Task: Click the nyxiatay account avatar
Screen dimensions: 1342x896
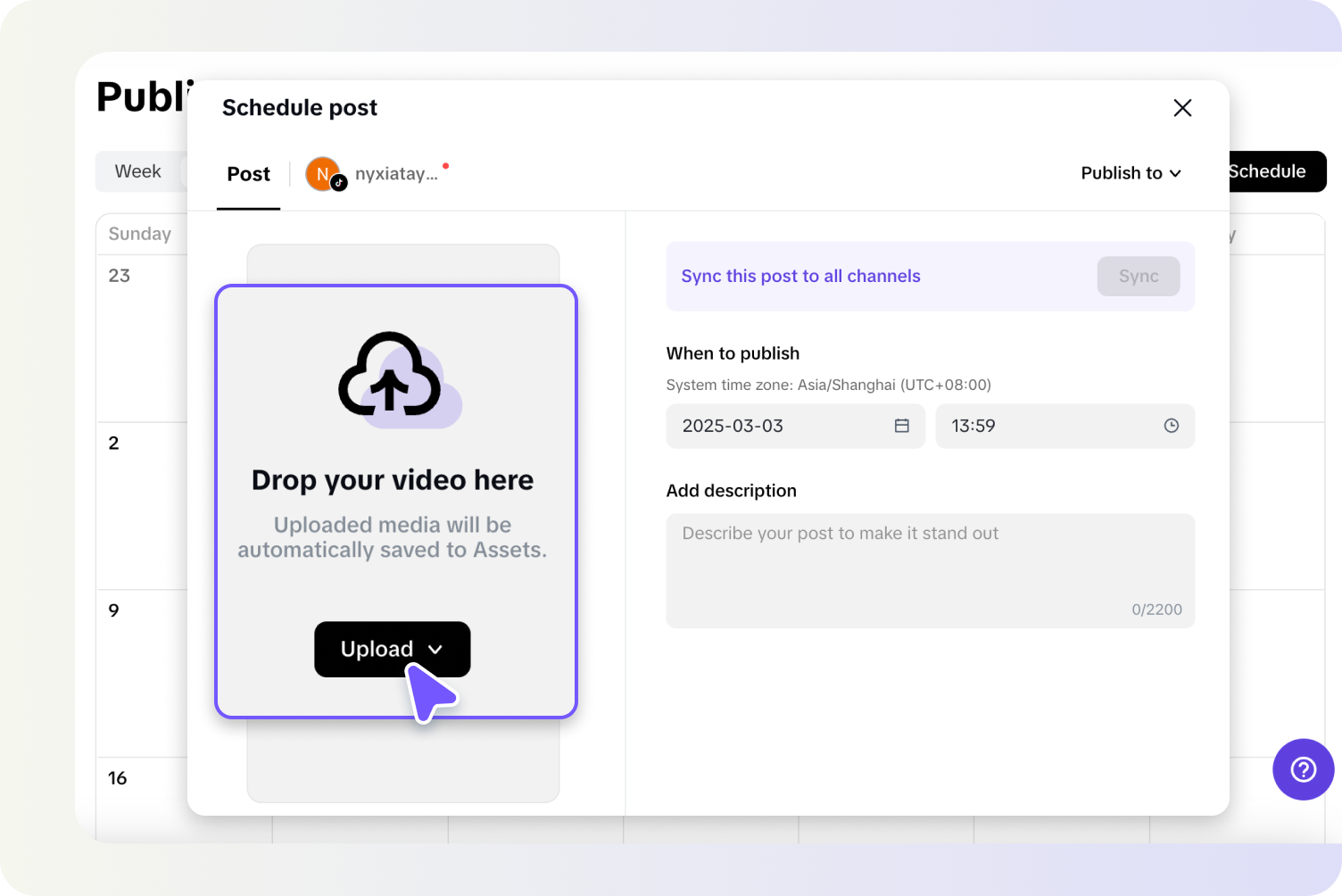Action: 323,173
